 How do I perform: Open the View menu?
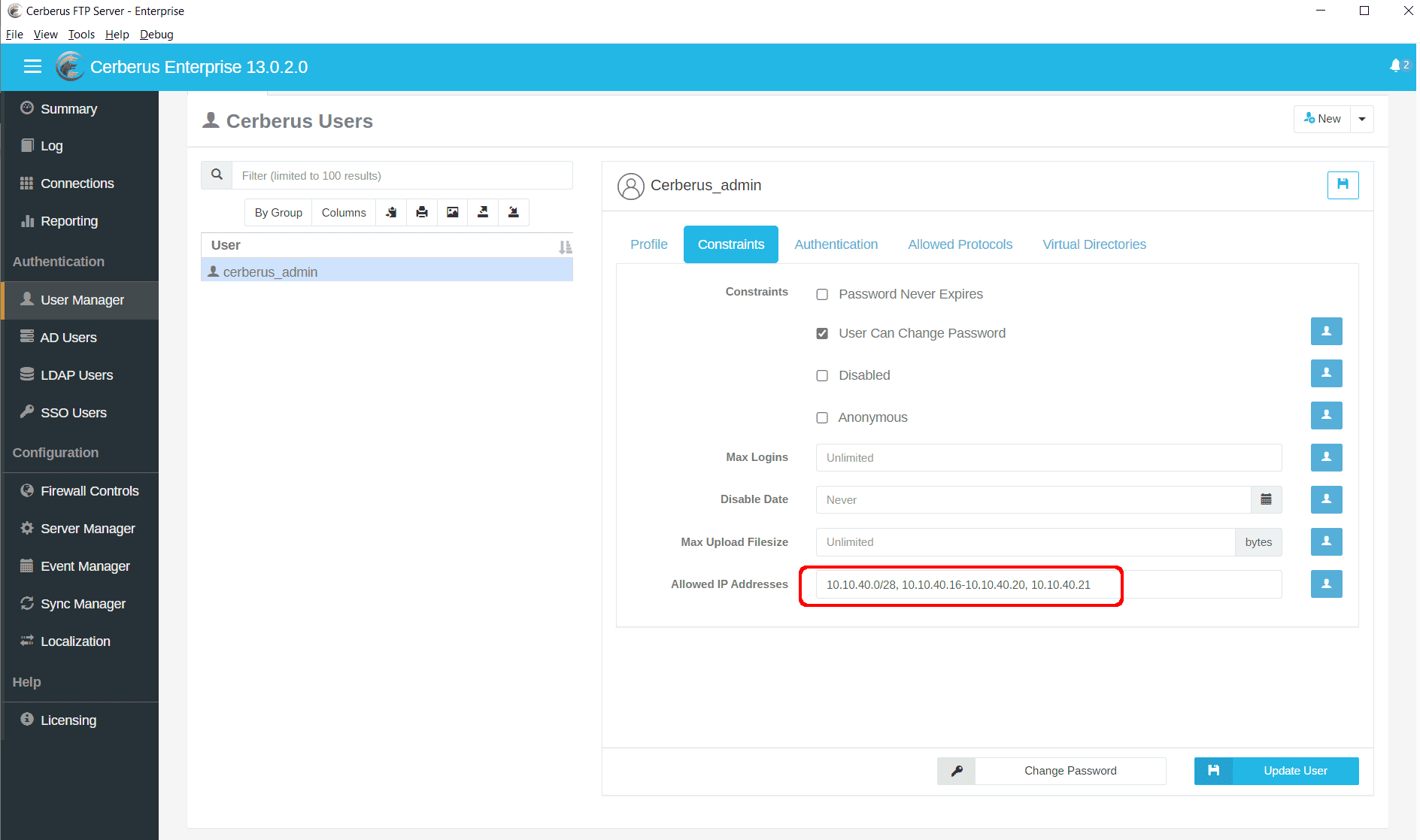(x=45, y=35)
